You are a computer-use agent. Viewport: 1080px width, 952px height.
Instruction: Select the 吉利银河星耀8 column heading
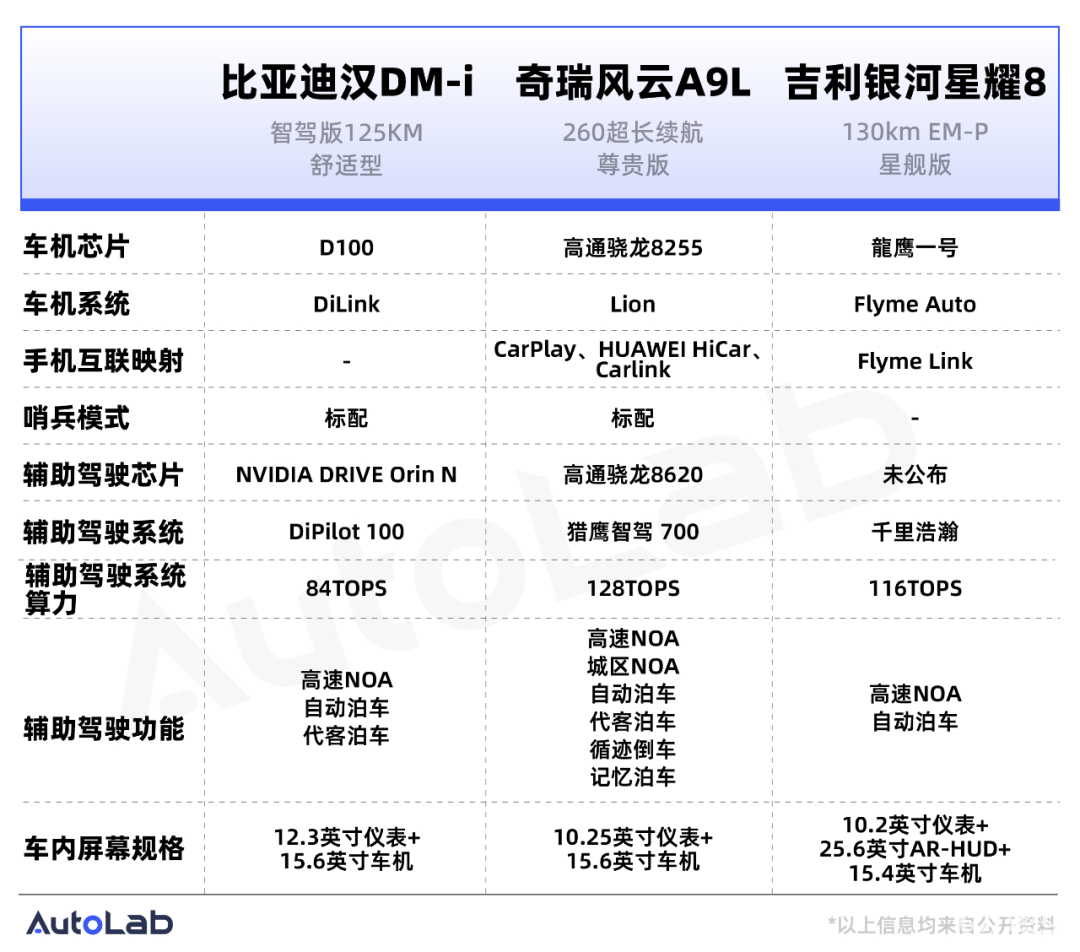pyautogui.click(x=915, y=83)
